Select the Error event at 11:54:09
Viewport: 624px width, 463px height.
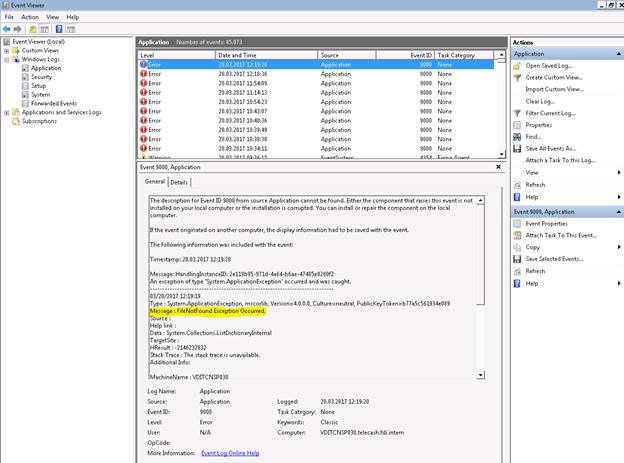point(316,83)
